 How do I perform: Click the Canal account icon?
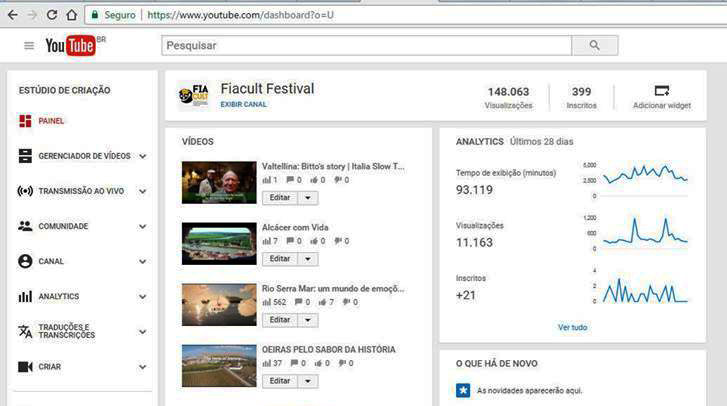[25, 261]
